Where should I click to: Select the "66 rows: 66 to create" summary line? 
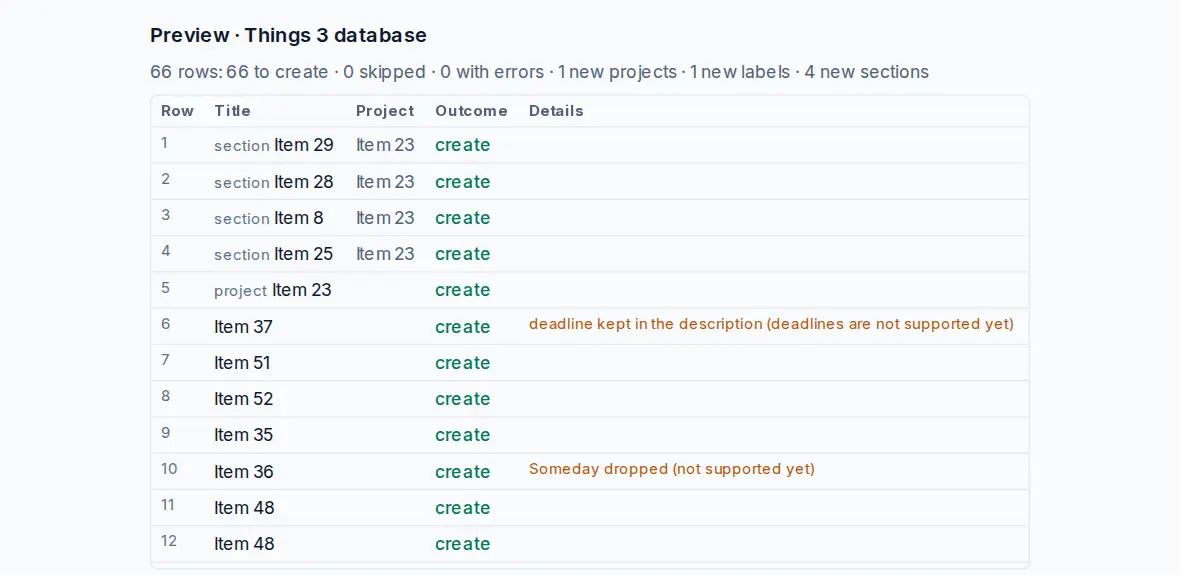(539, 72)
